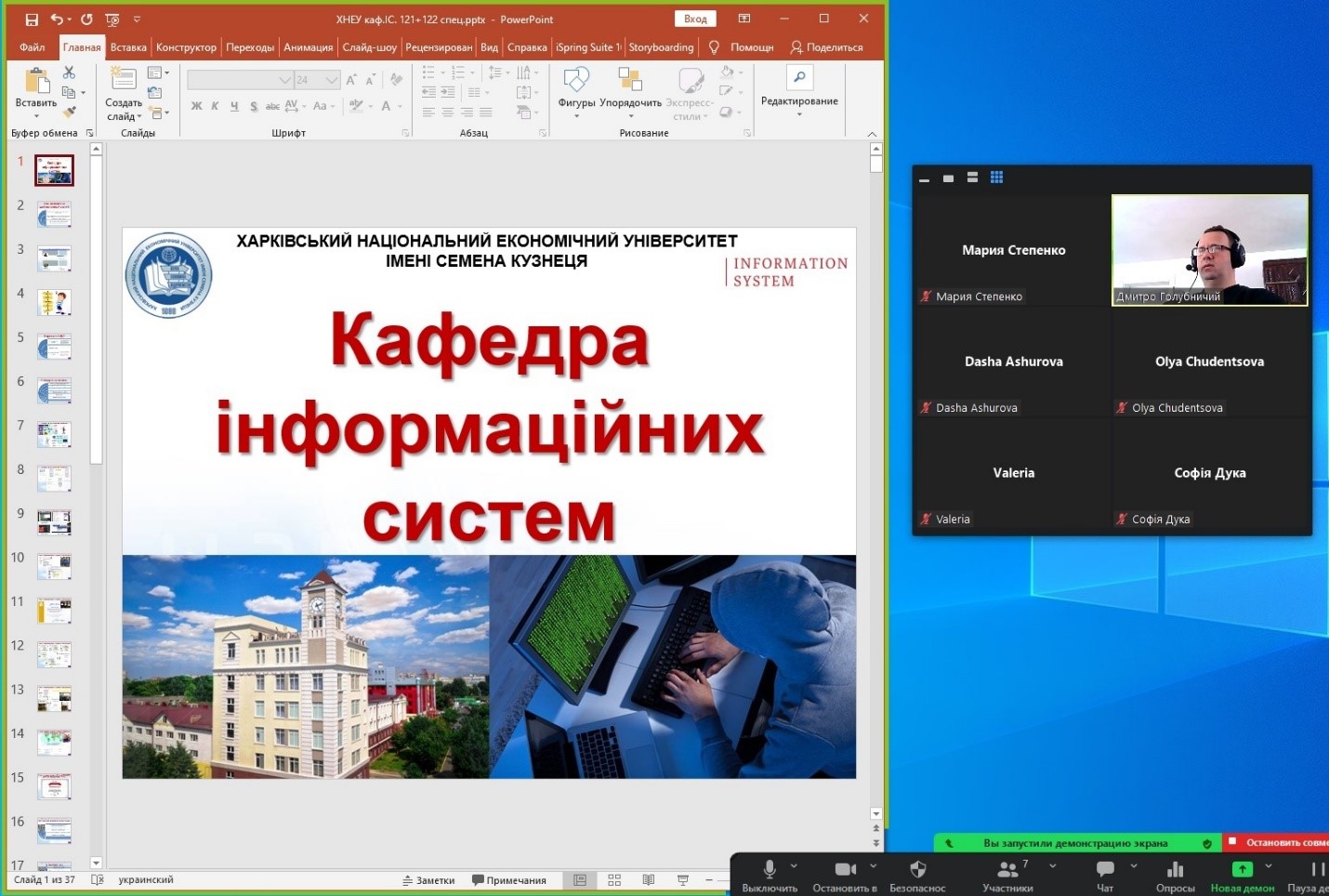The width and height of the screenshot is (1329, 896).
Task: Click the Заметки notes button in status bar
Action: [x=428, y=879]
